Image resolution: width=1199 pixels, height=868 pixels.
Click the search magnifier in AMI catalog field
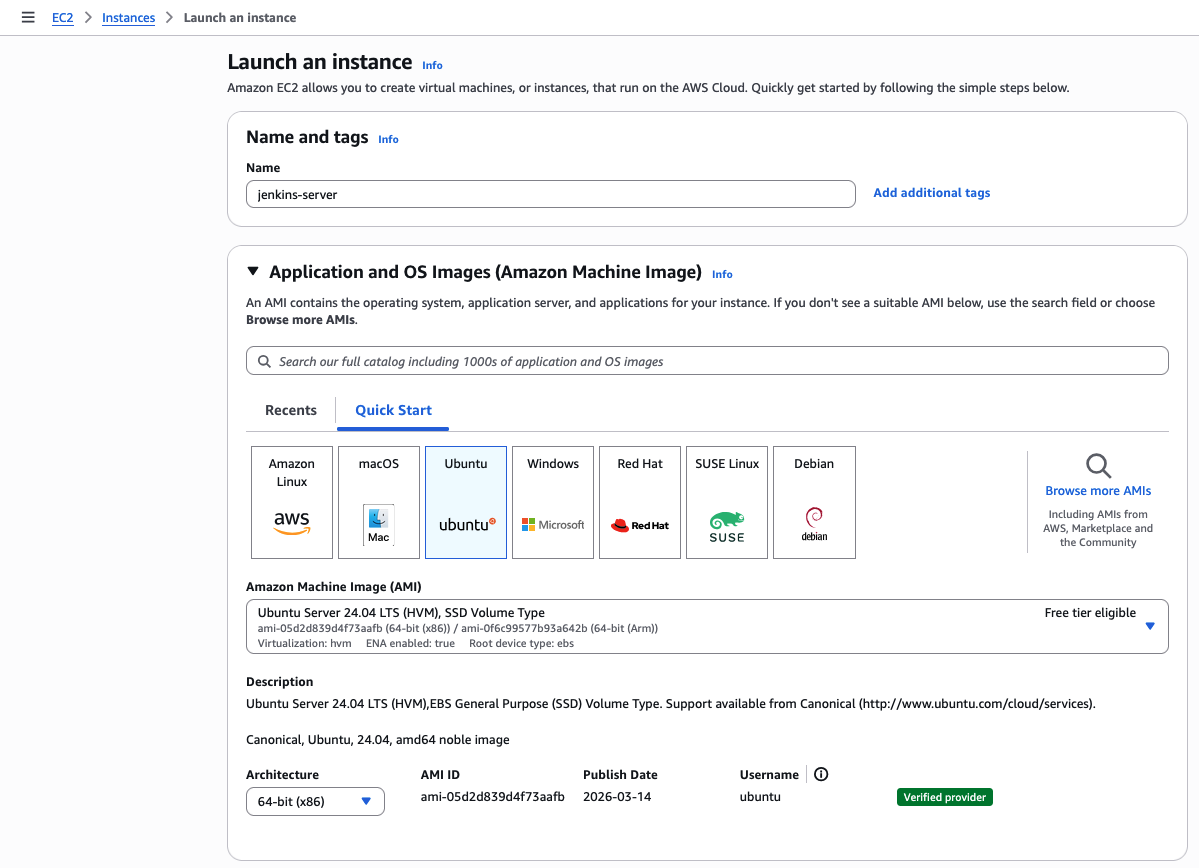click(265, 361)
